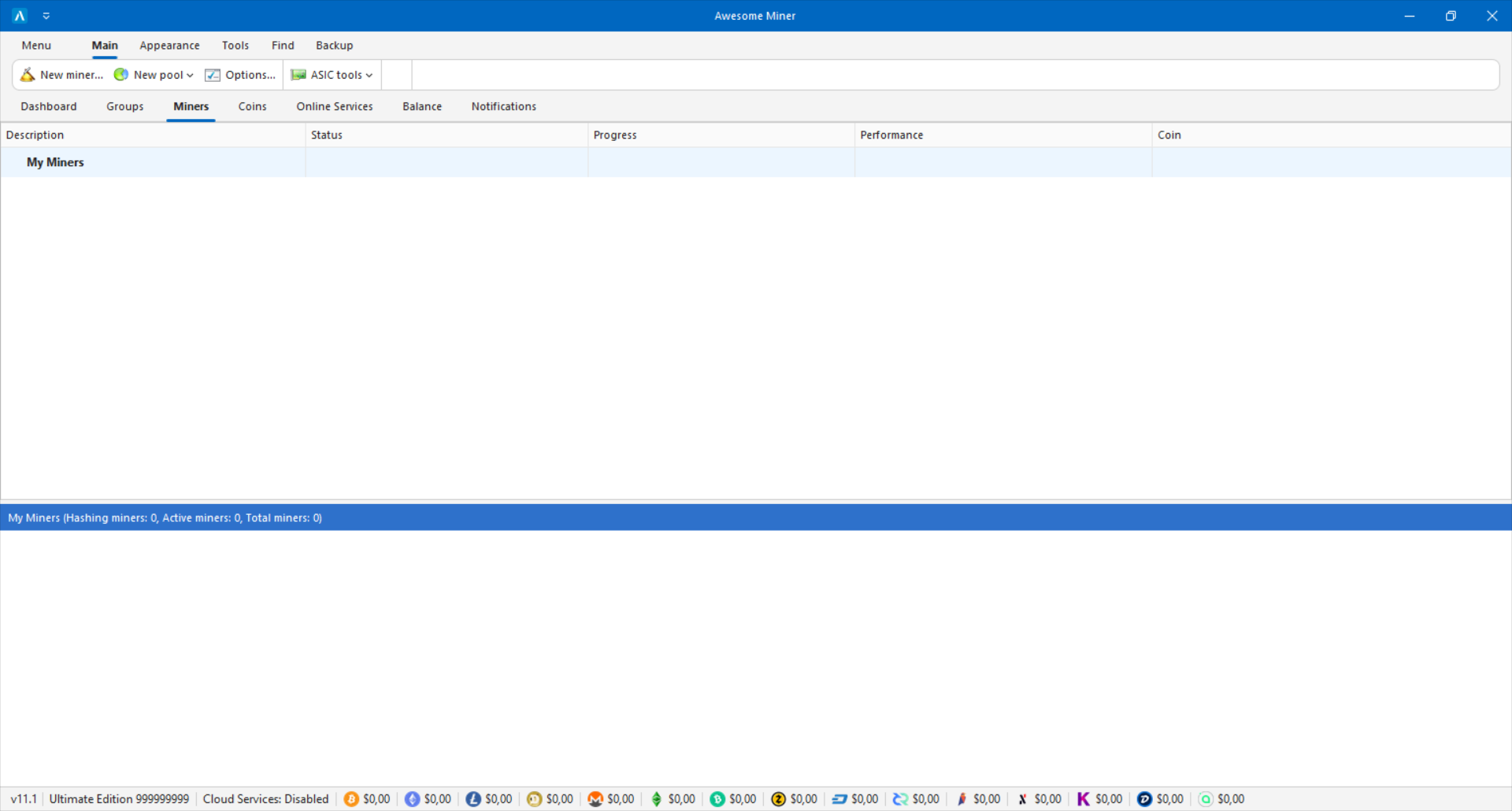The image size is (1512, 811).
Task: Click the green ring coin icon
Action: (x=1206, y=799)
